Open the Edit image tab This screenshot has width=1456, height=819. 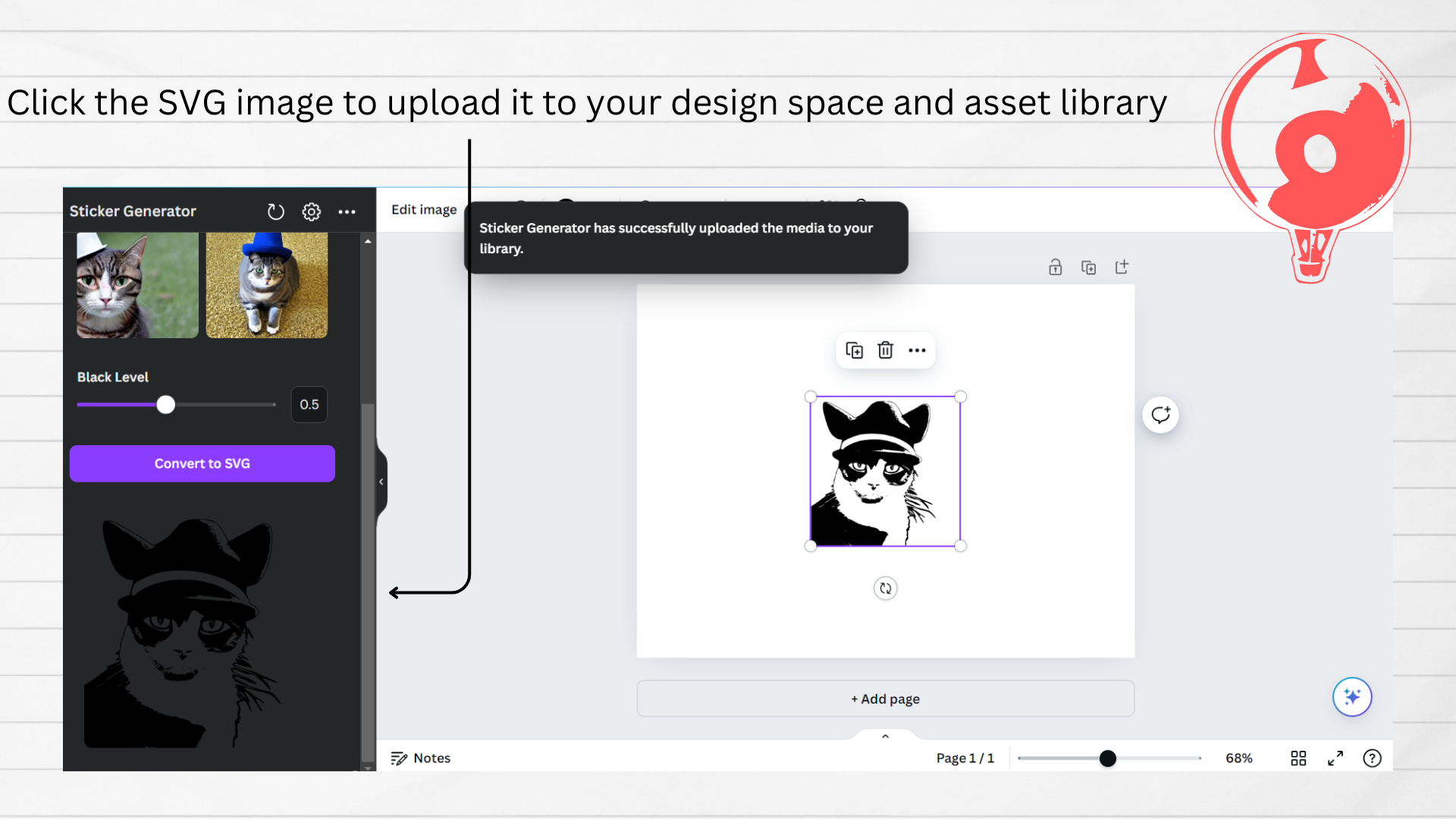tap(424, 210)
